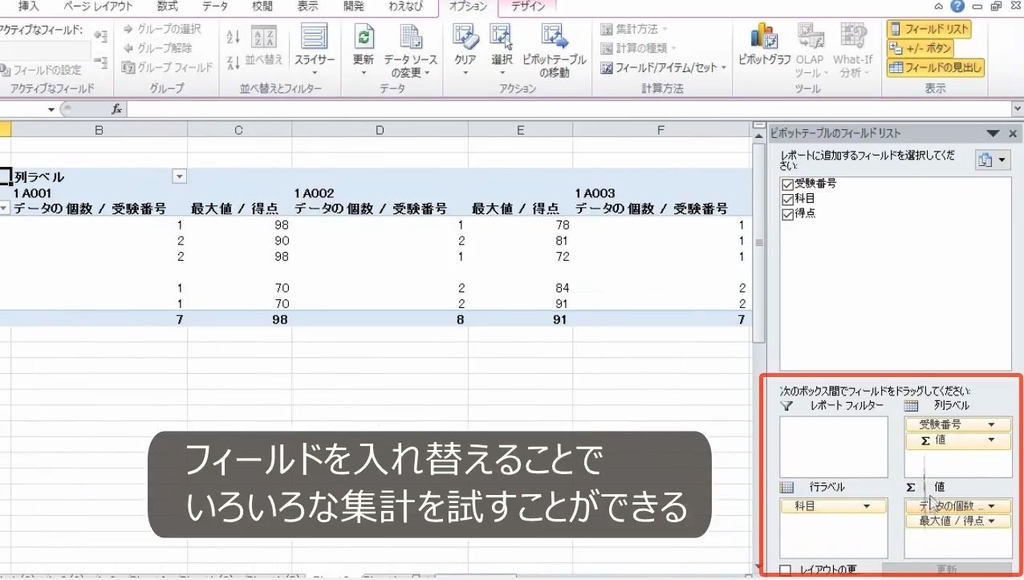The image size is (1024, 580).
Task: Open What-If 分析 menu
Action: coord(852,50)
